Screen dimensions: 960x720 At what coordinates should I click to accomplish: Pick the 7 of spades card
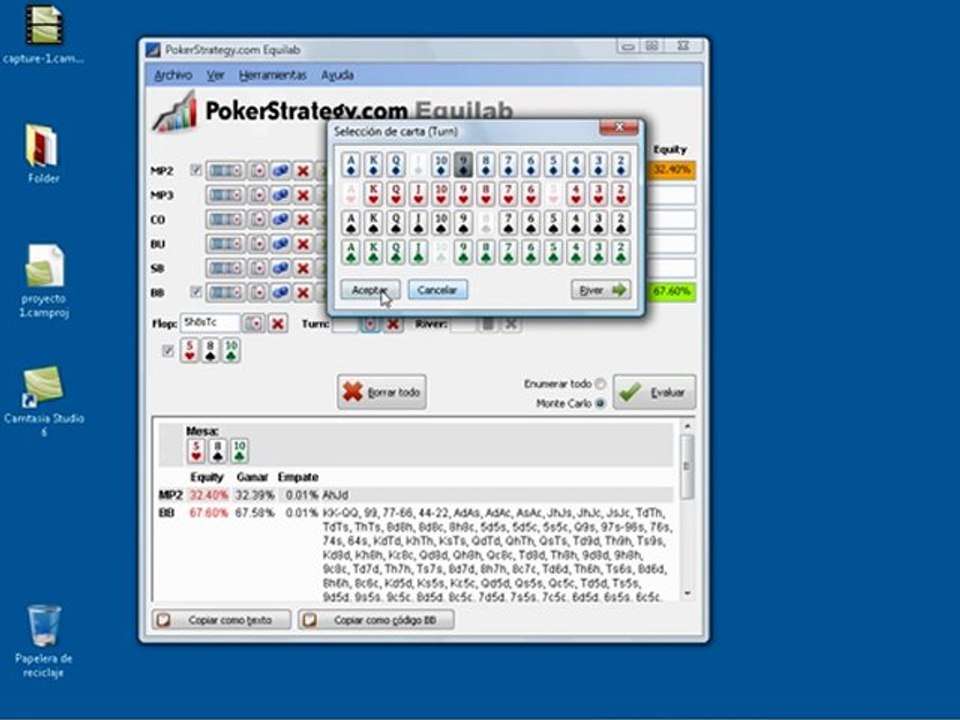pyautogui.click(x=508, y=223)
